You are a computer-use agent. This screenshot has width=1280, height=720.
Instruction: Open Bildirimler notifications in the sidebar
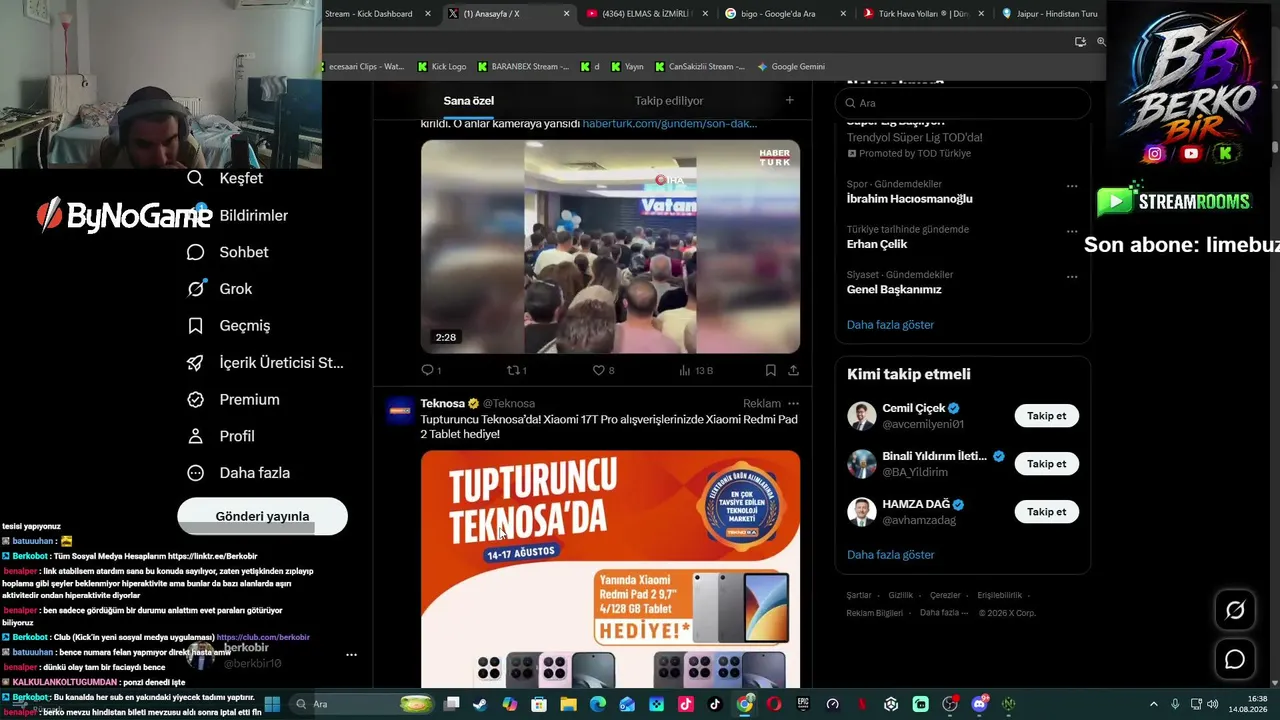(x=240, y=215)
